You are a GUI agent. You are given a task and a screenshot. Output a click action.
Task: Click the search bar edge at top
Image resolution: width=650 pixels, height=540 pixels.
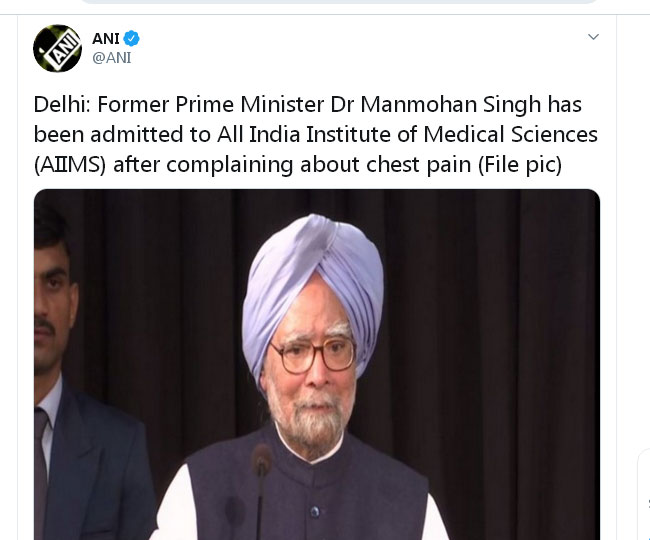tap(338, 2)
